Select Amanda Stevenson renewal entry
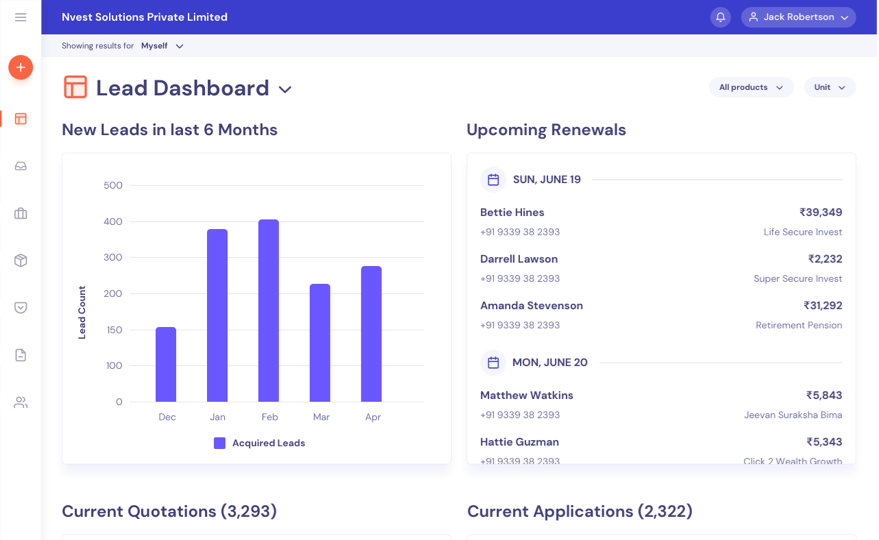 coord(531,306)
